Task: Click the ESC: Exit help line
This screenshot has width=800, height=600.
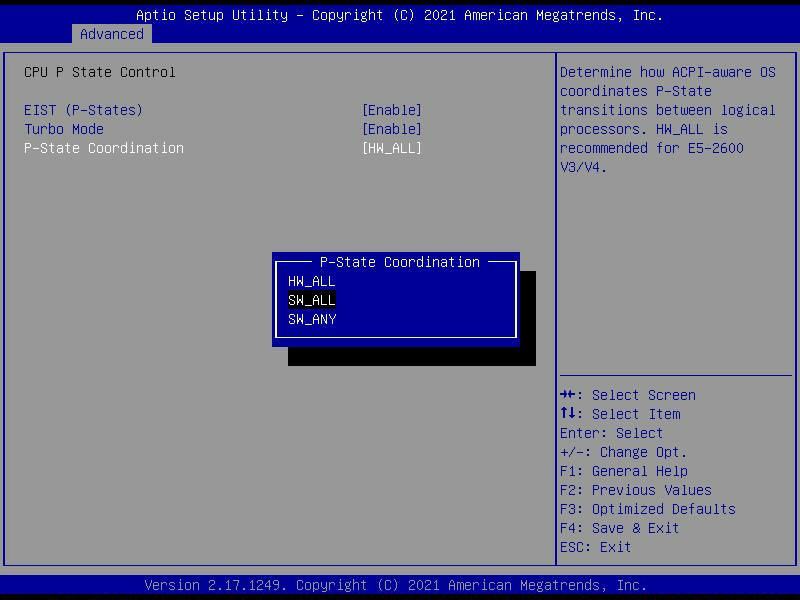Action: tap(595, 547)
